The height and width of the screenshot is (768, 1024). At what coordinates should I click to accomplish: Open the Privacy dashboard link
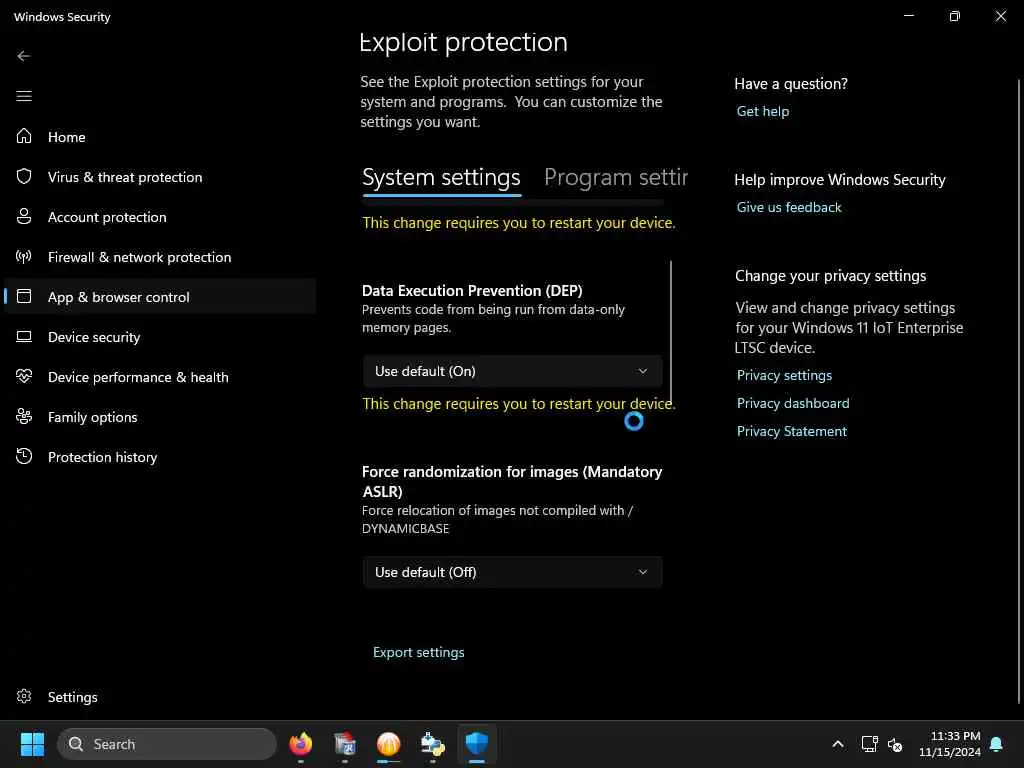click(x=793, y=403)
